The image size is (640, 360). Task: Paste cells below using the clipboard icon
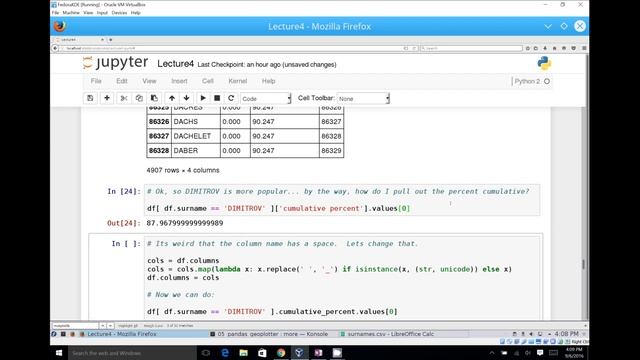[154, 98]
